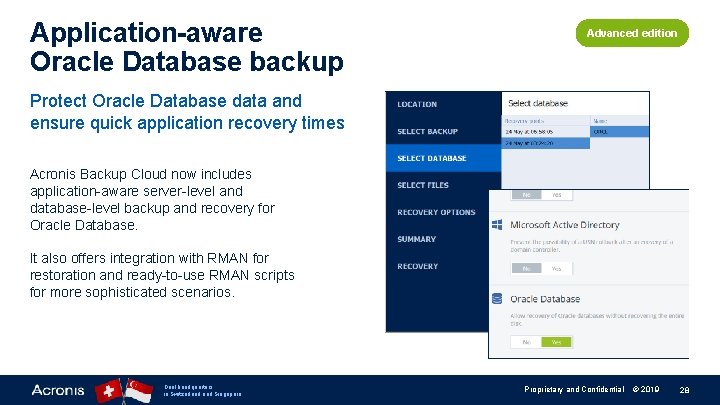Click the Name column header
The image size is (720, 405).
pos(600,121)
